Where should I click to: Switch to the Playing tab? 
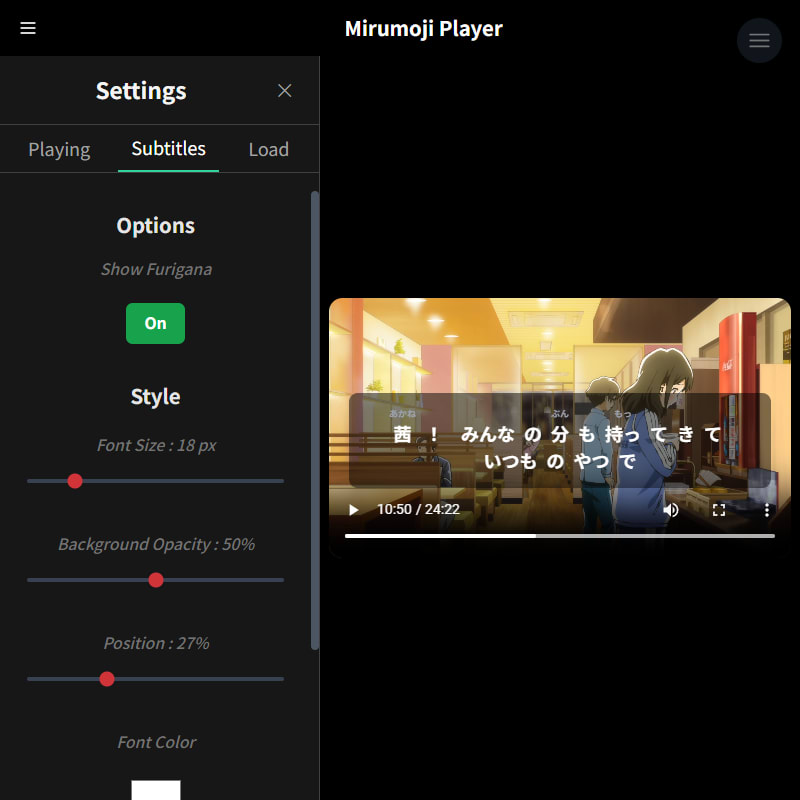(59, 149)
